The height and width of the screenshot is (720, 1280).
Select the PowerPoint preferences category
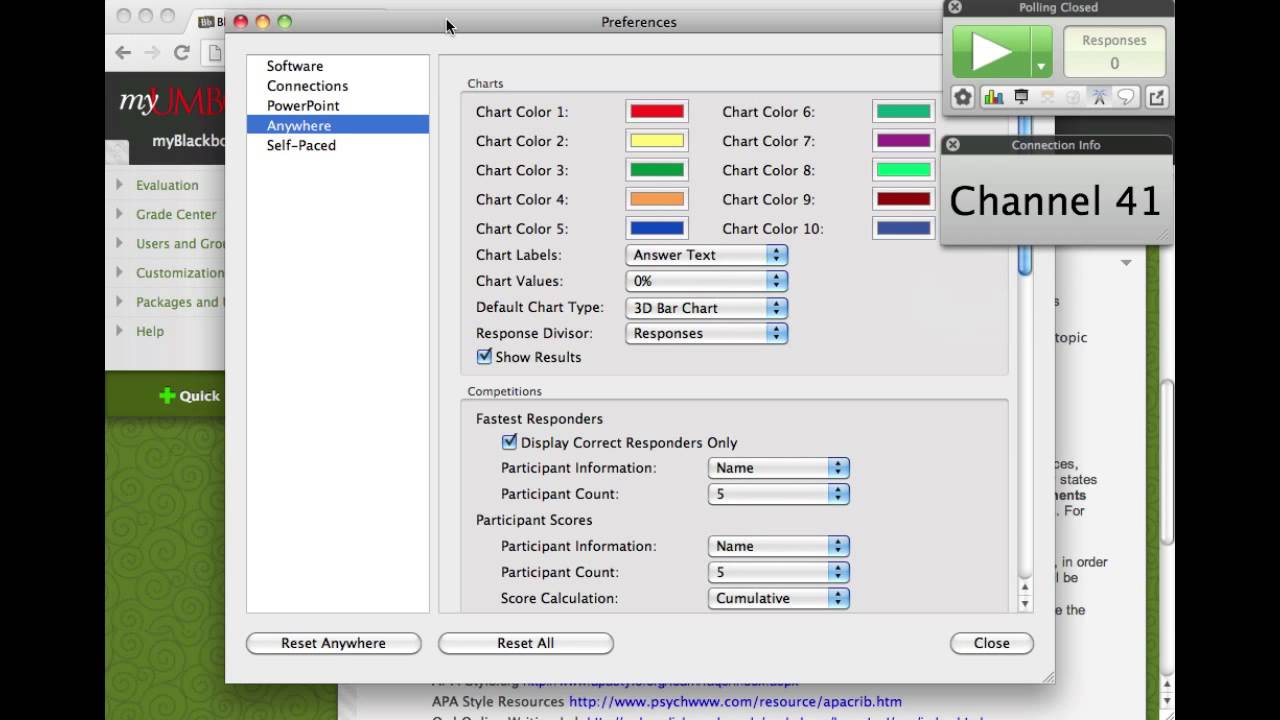[x=338, y=106]
